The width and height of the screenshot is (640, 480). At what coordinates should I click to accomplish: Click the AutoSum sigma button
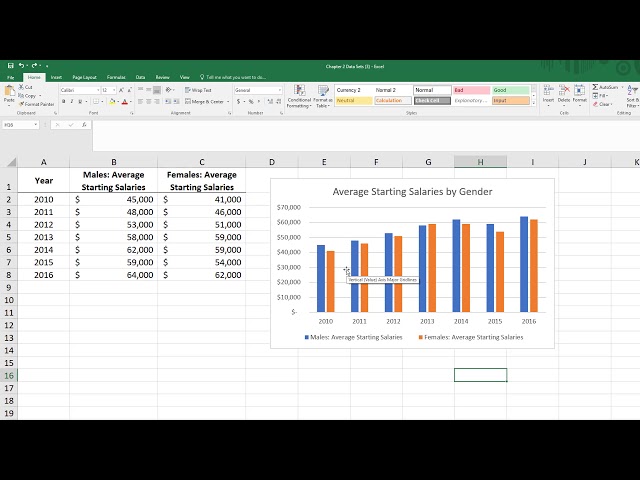[605, 87]
